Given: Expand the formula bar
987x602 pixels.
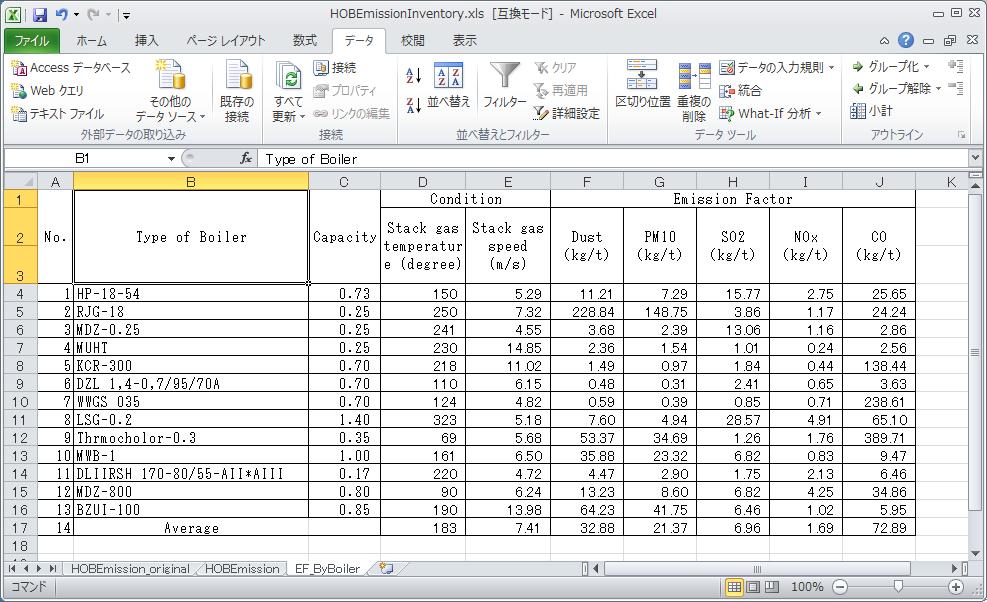Looking at the screenshot, I should point(975,158).
